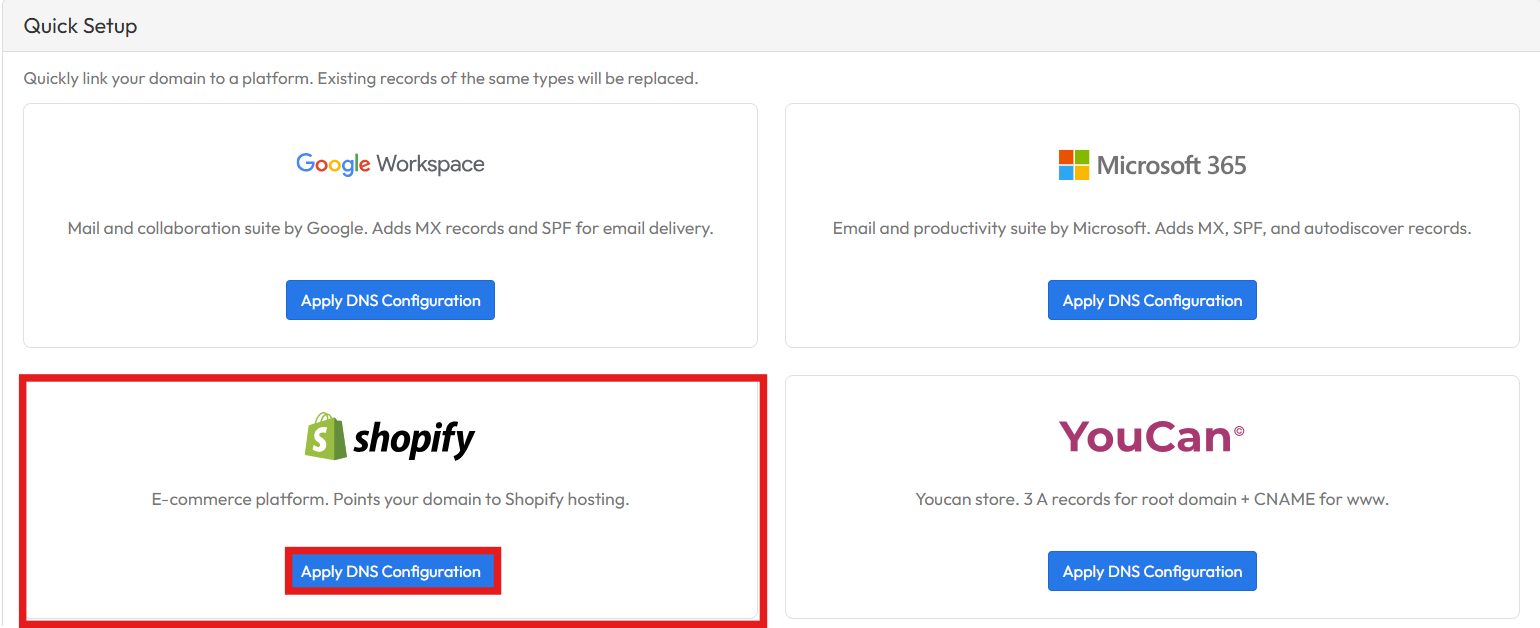This screenshot has height=628, width=1540.
Task: Click the Shopify logo
Action: tap(390, 436)
